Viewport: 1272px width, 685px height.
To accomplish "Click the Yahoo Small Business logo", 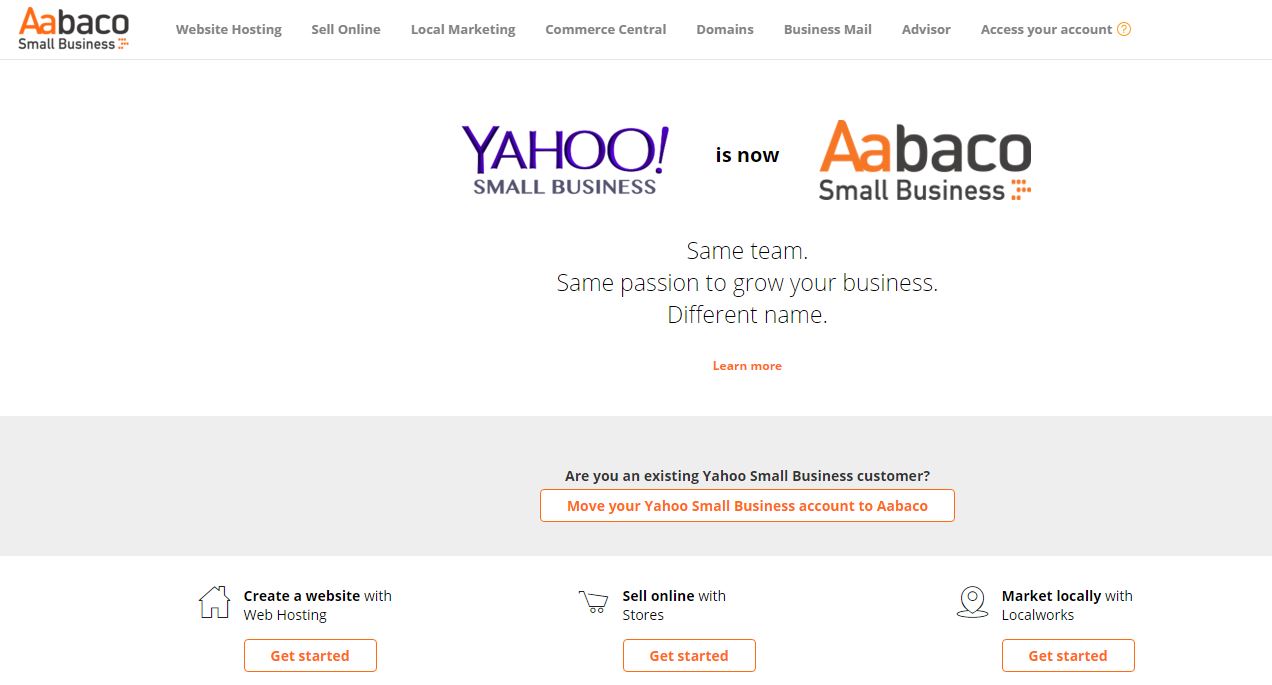I will point(565,160).
